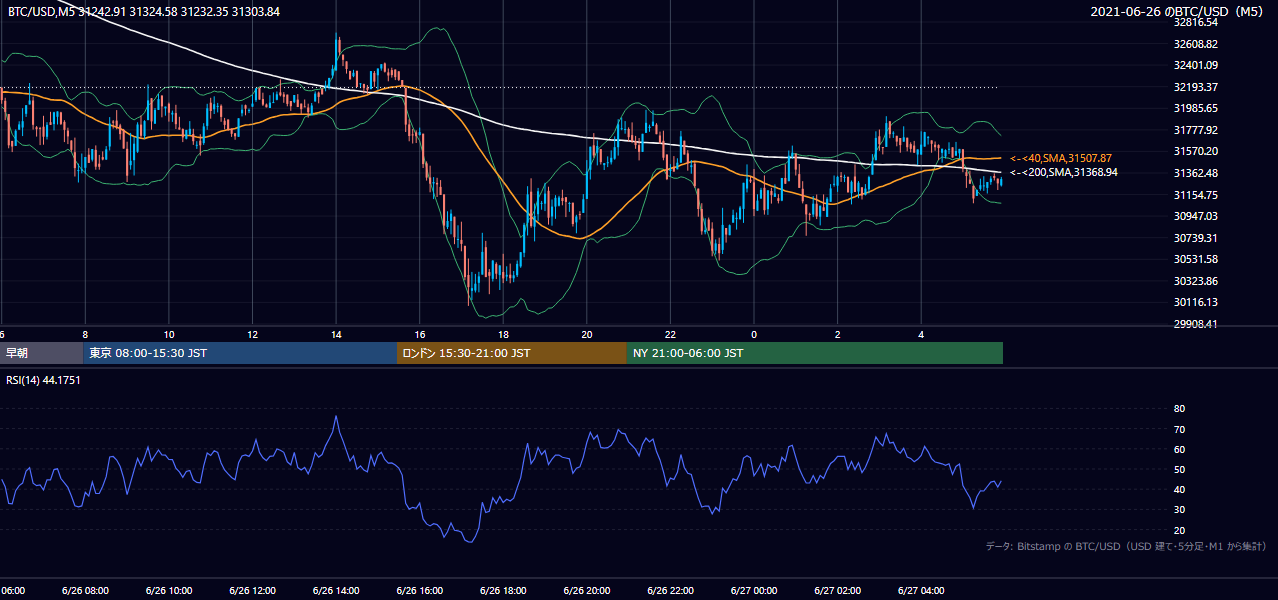The width and height of the screenshot is (1278, 600).
Task: Click RSI scale value 80
Action: (1179, 409)
